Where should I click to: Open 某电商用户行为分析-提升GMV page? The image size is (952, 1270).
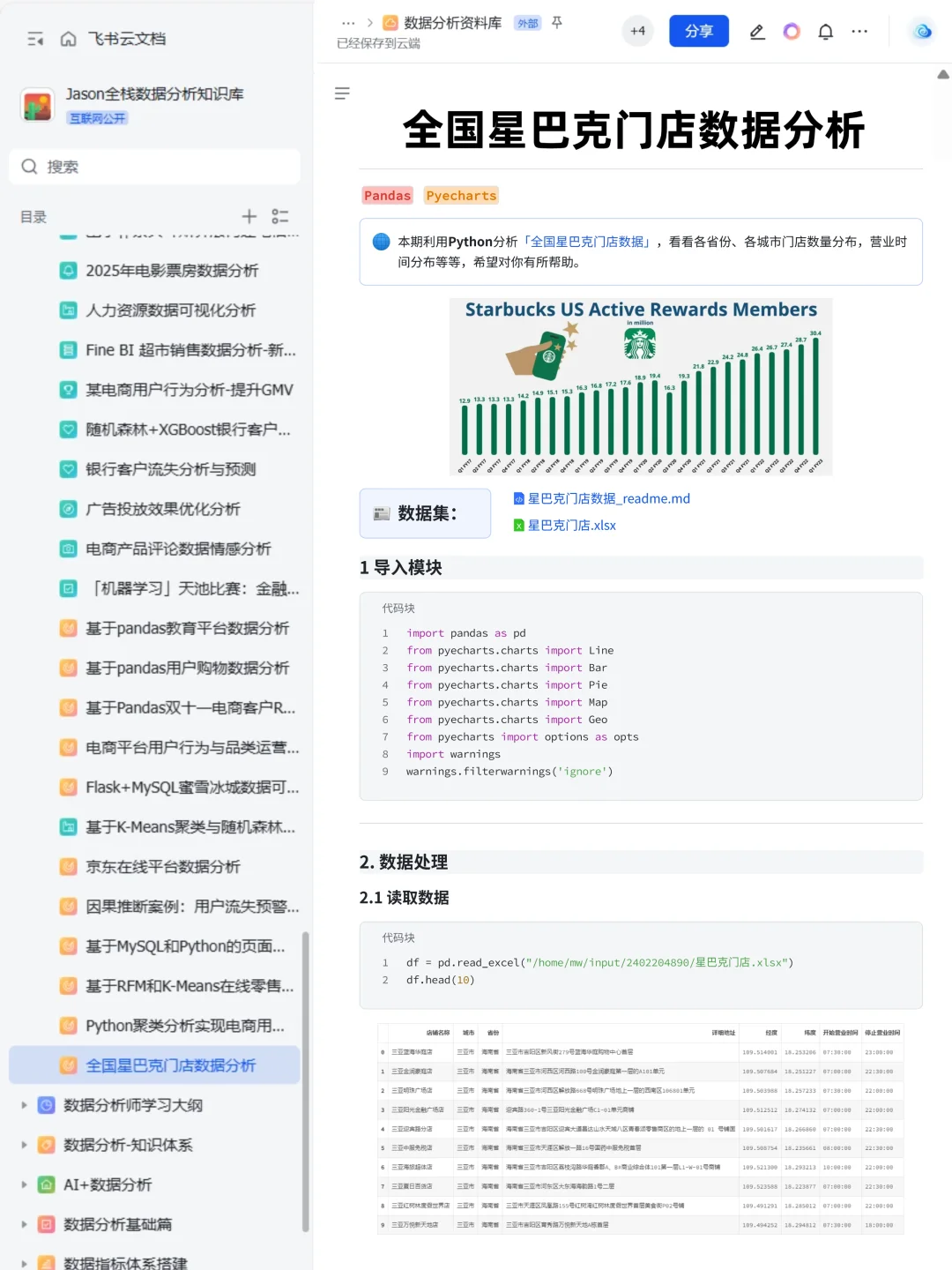pos(189,390)
